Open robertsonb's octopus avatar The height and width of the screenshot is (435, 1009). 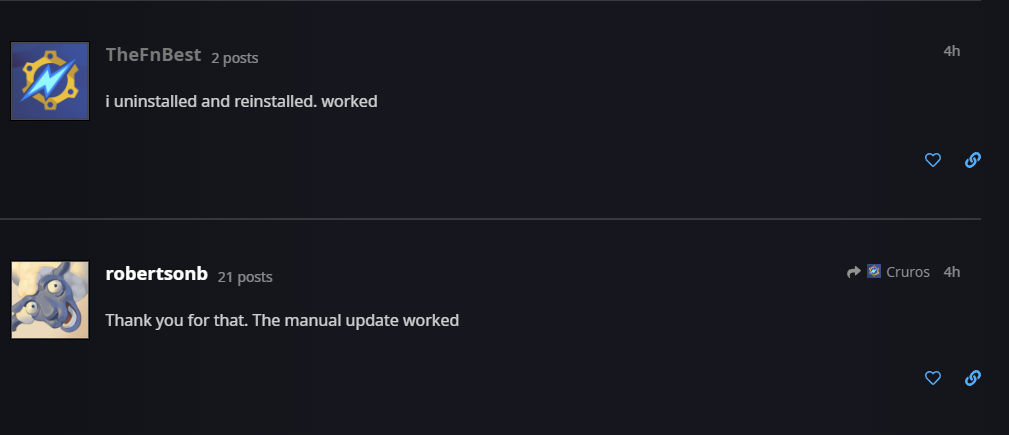[50, 300]
